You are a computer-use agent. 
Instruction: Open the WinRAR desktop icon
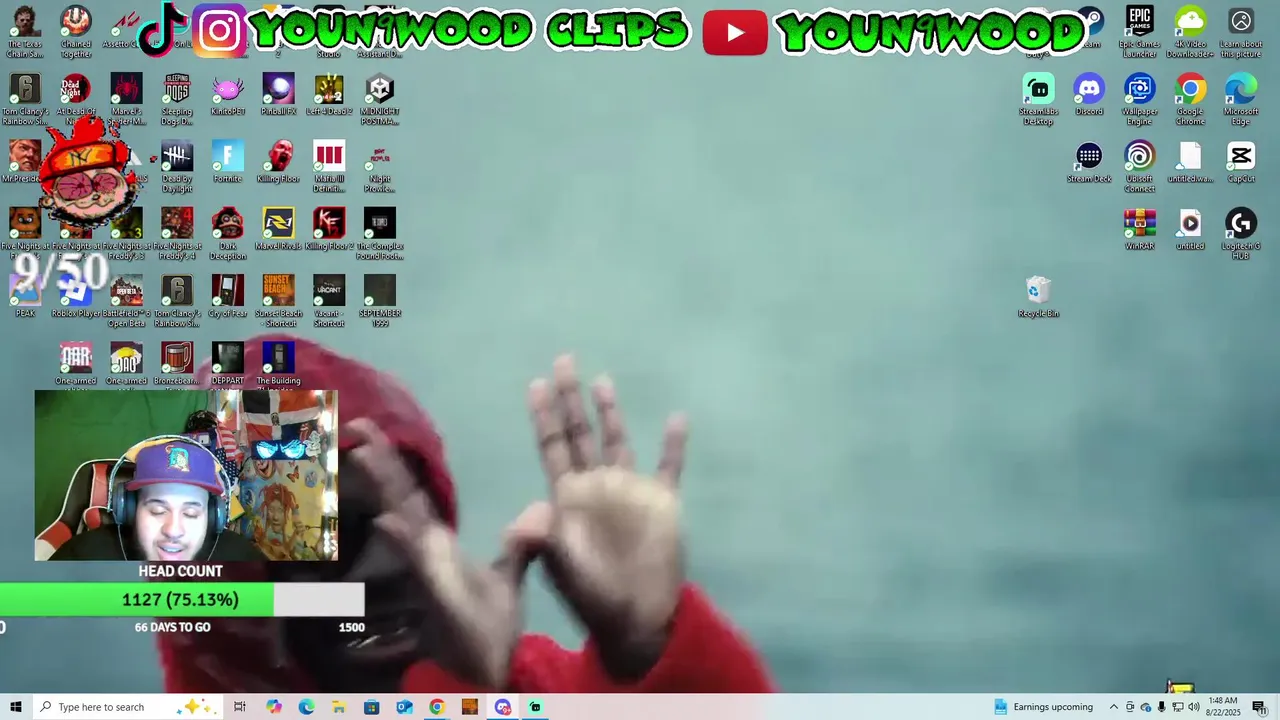click(1139, 229)
